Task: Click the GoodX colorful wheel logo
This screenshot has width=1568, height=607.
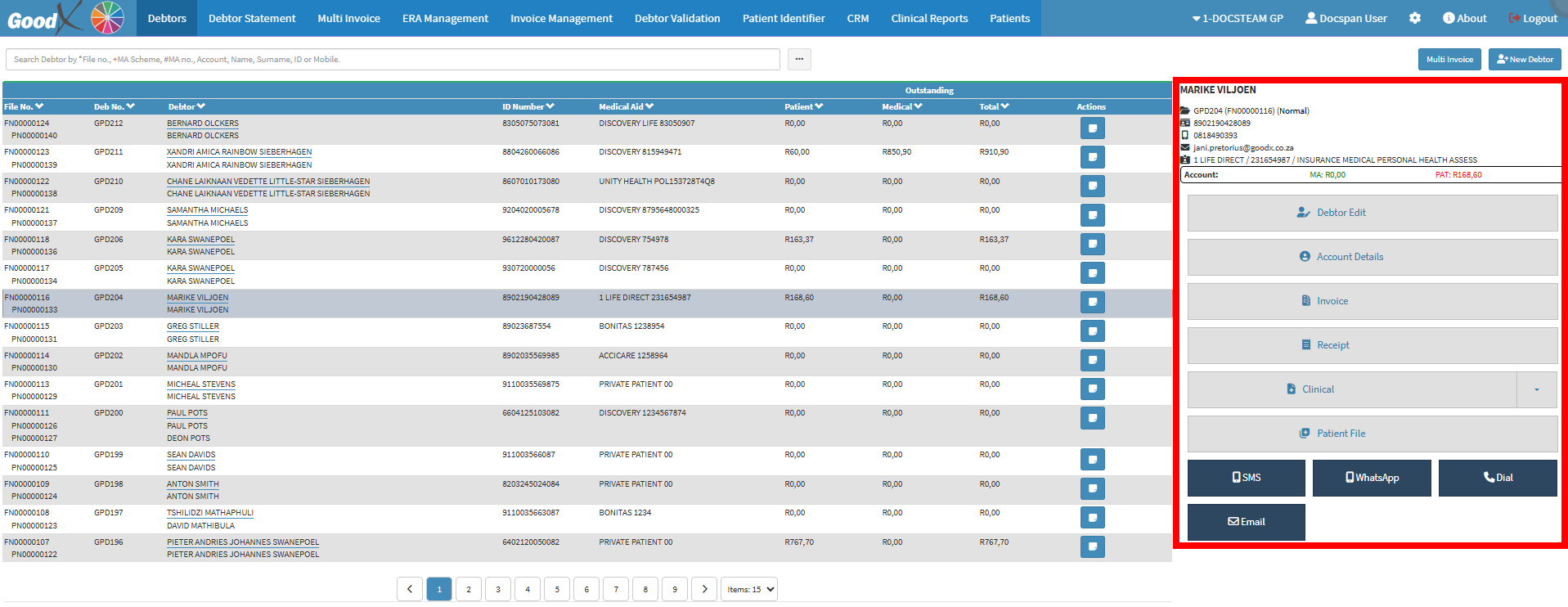Action: (107, 18)
